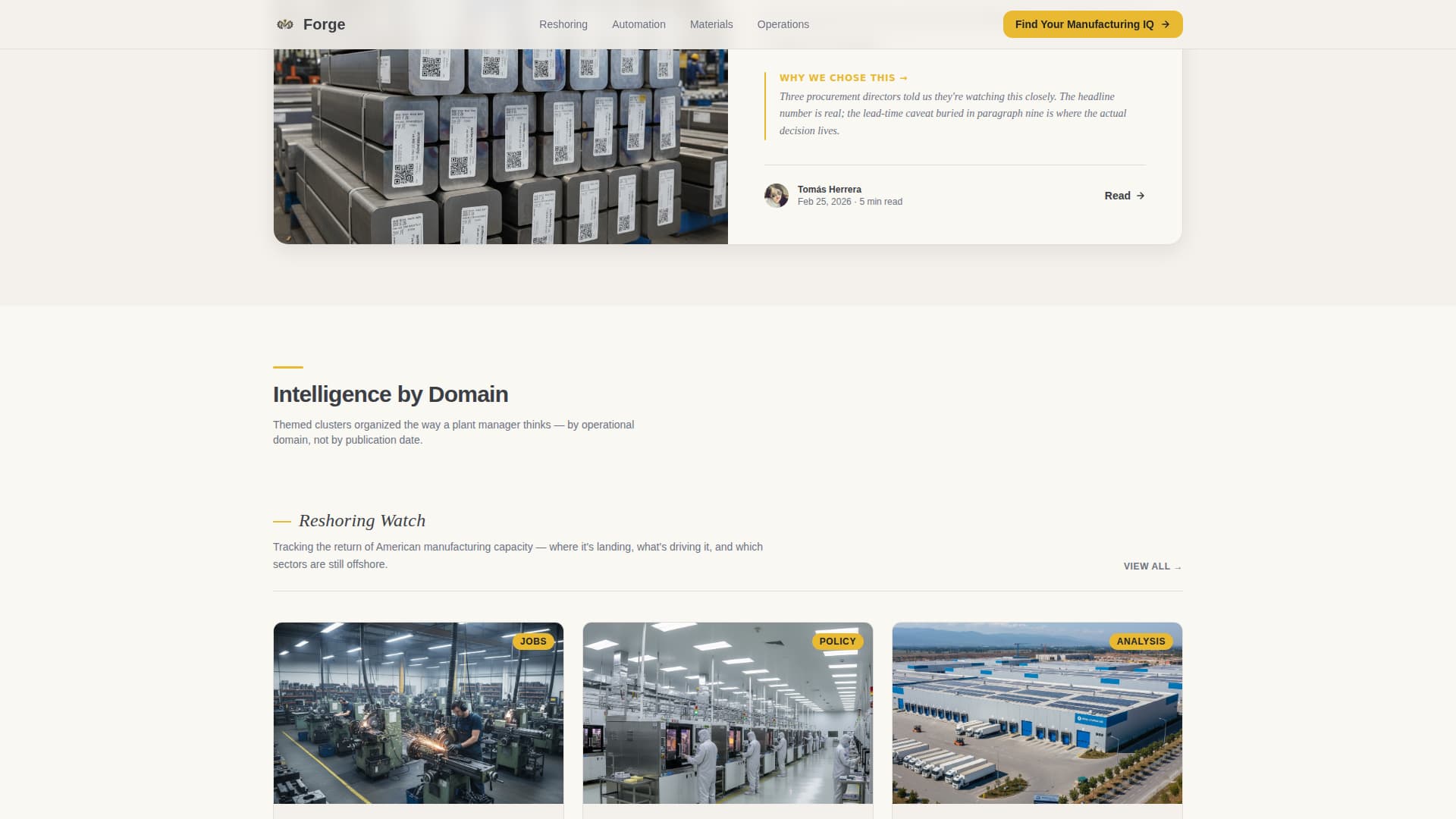This screenshot has width=1456, height=819.
Task: Open View All for Reshoring Watch
Action: pos(1153,566)
